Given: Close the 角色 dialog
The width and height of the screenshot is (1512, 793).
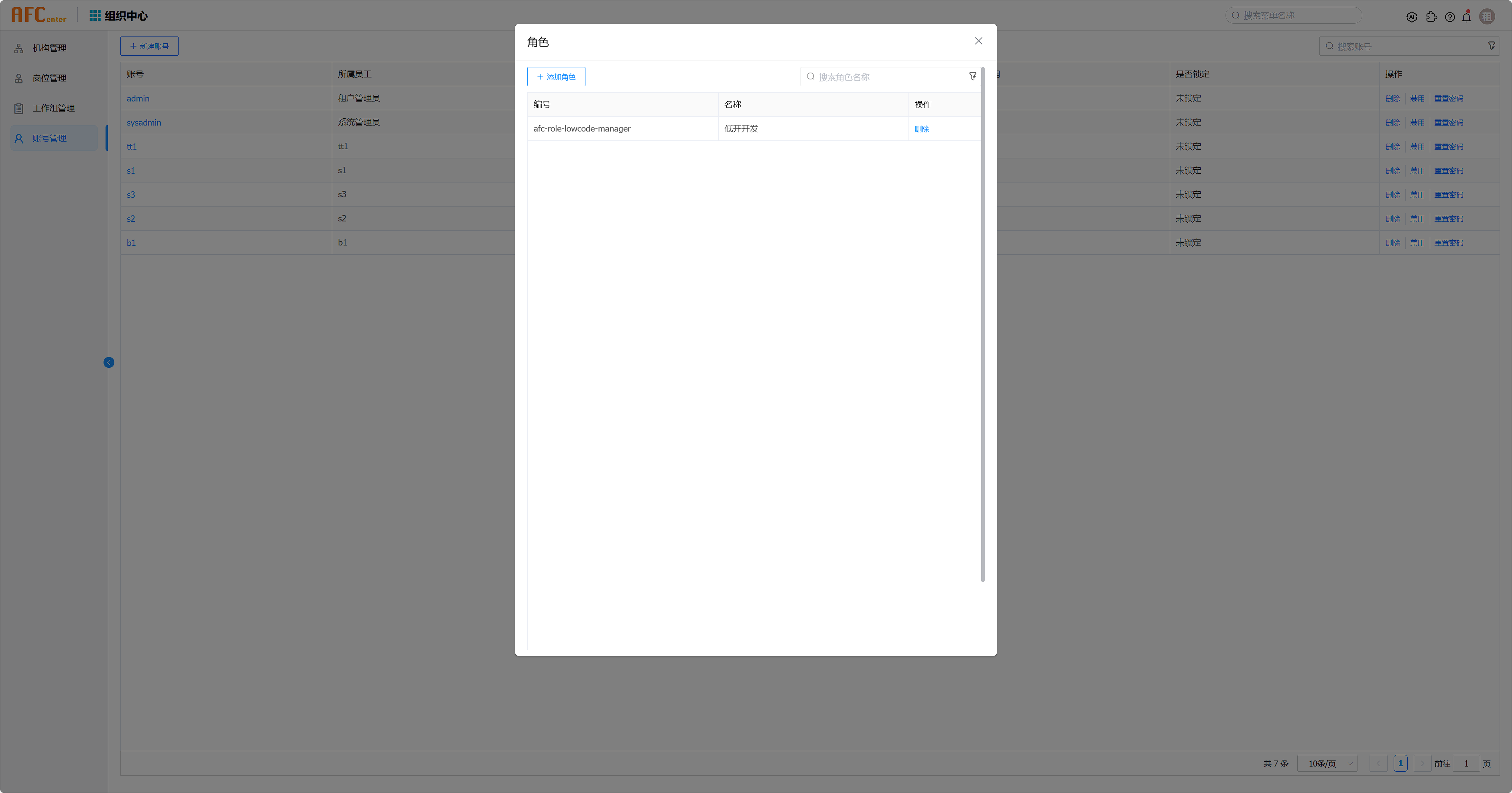Looking at the screenshot, I should point(978,41).
